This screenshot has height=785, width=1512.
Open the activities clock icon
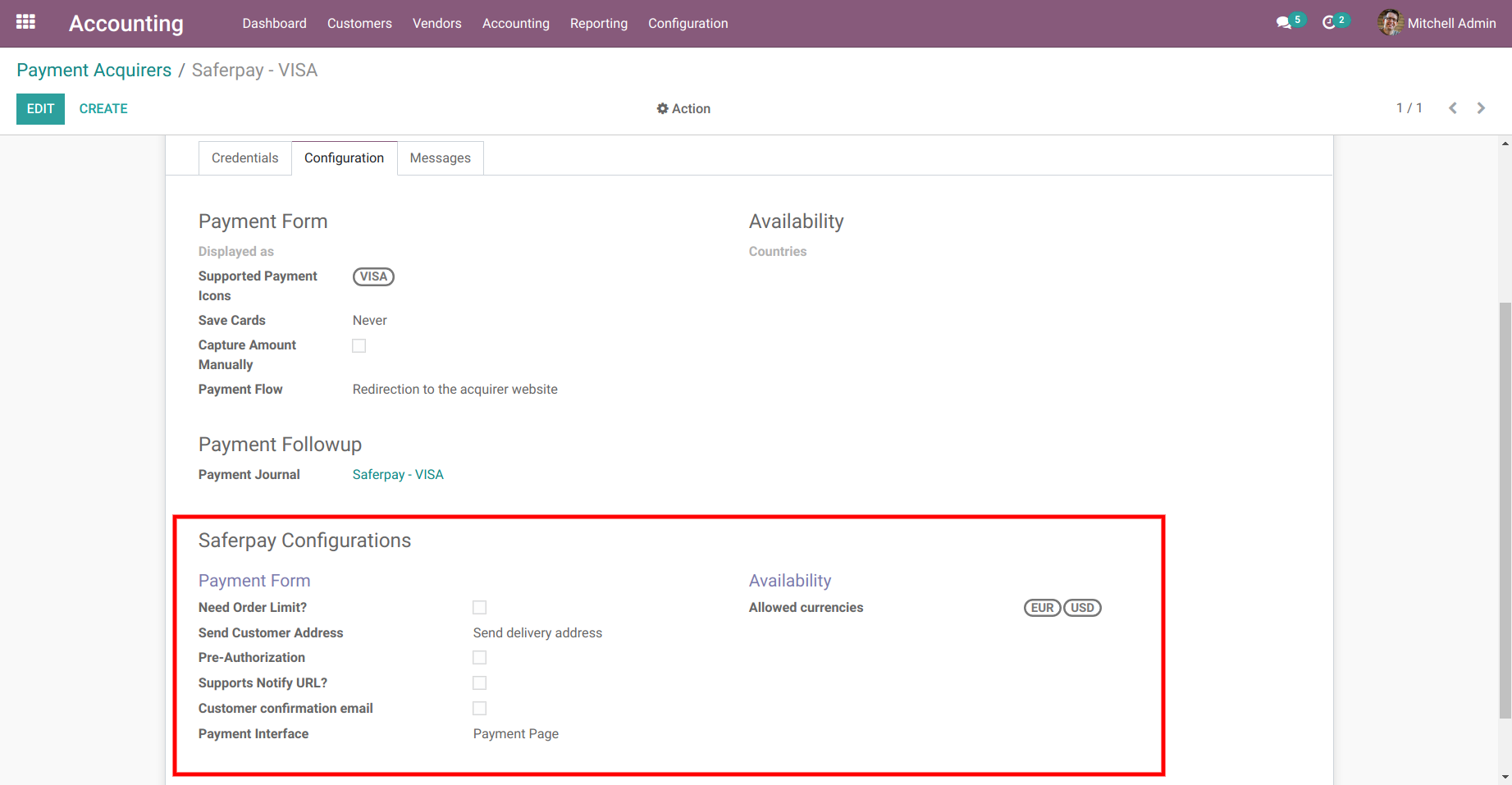[1329, 23]
